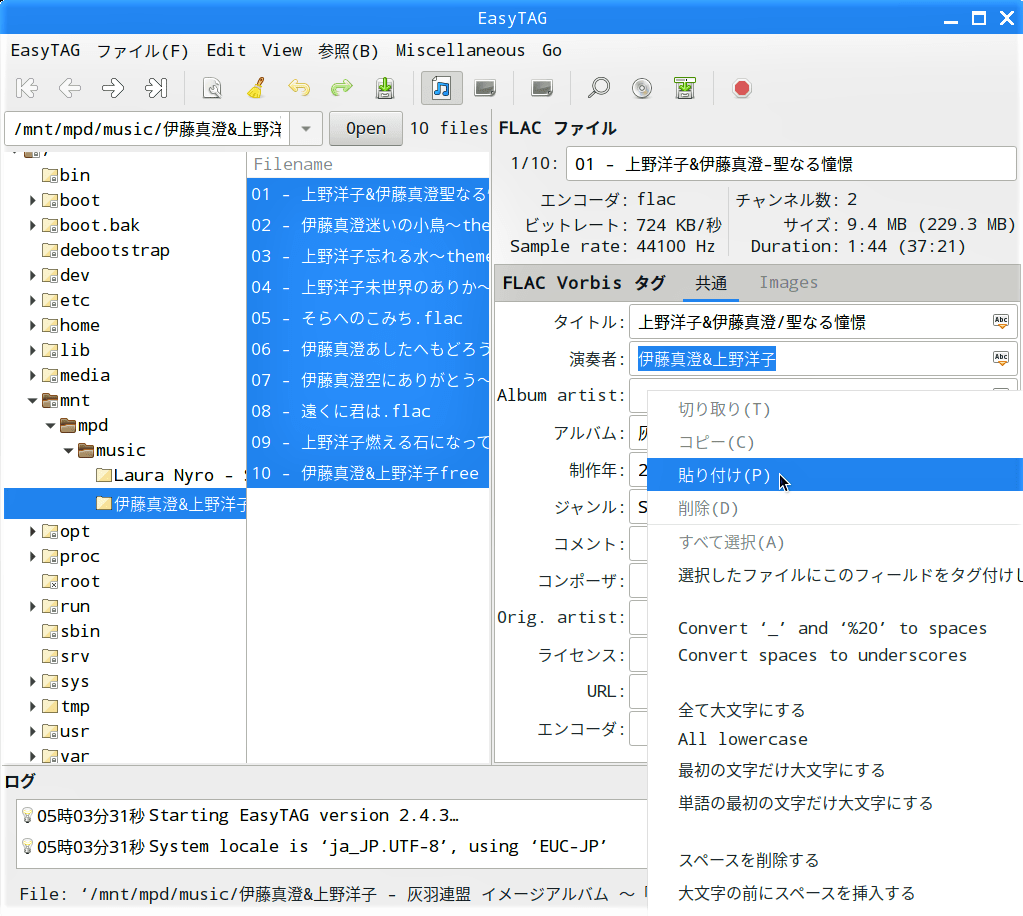This screenshot has height=916, width=1023.
Task: Select 'Convert spaces to underscores' in context menu
Action: (822, 656)
